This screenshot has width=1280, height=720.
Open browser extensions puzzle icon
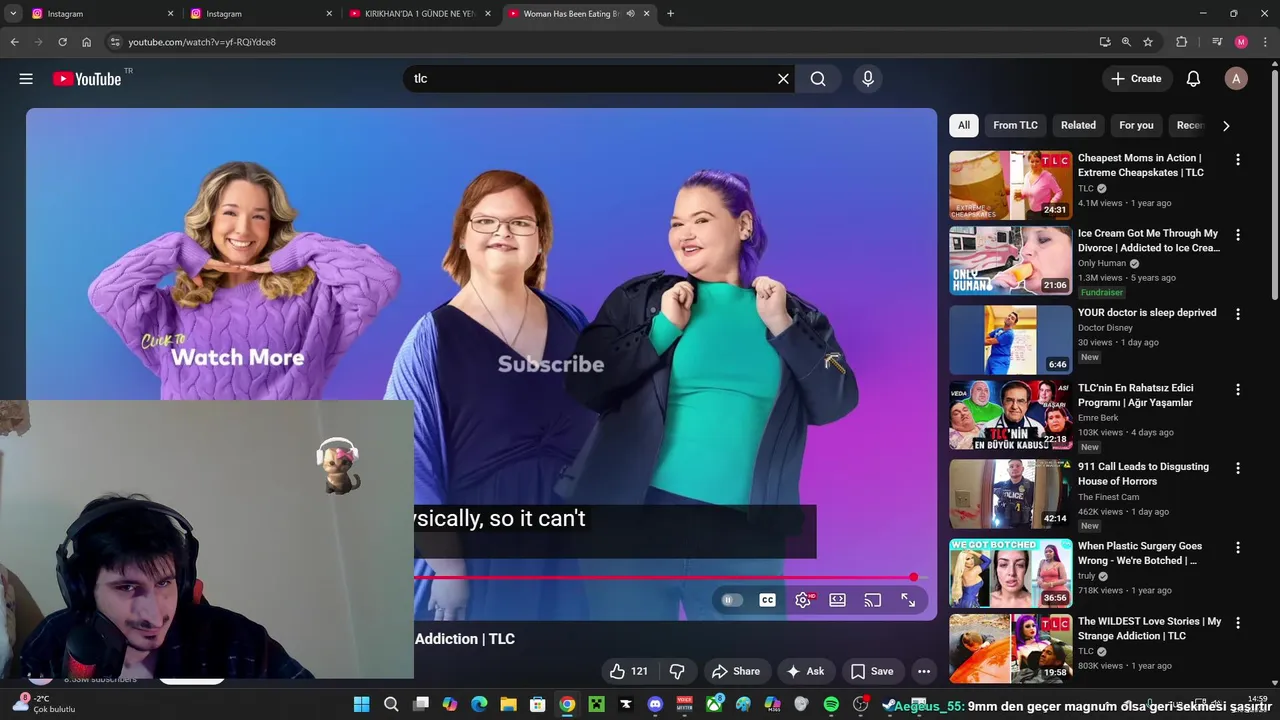(x=1181, y=42)
